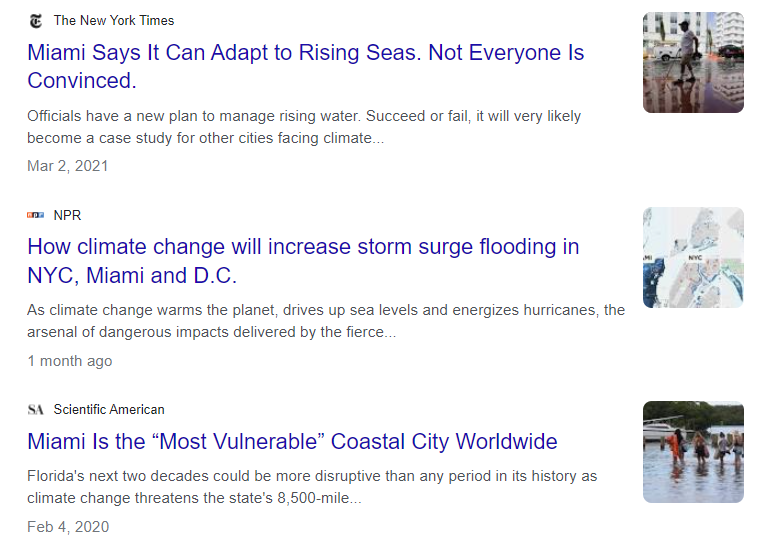
Task: Click the Scientific American source label
Action: 109,409
